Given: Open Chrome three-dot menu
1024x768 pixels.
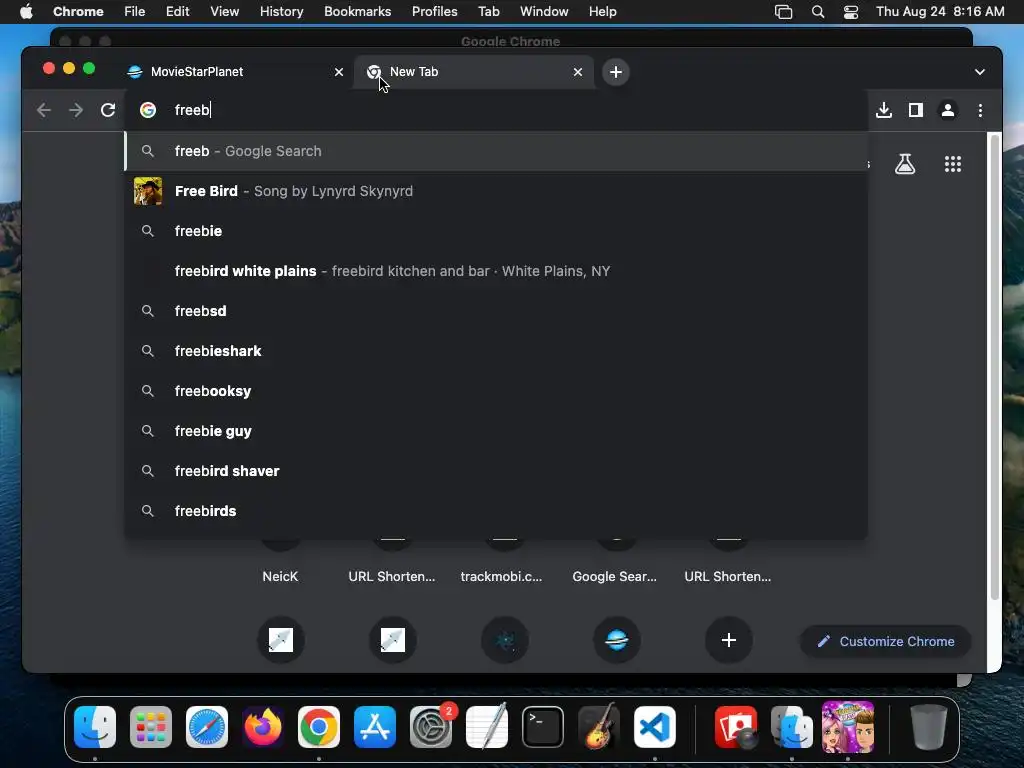Looking at the screenshot, I should coord(980,110).
